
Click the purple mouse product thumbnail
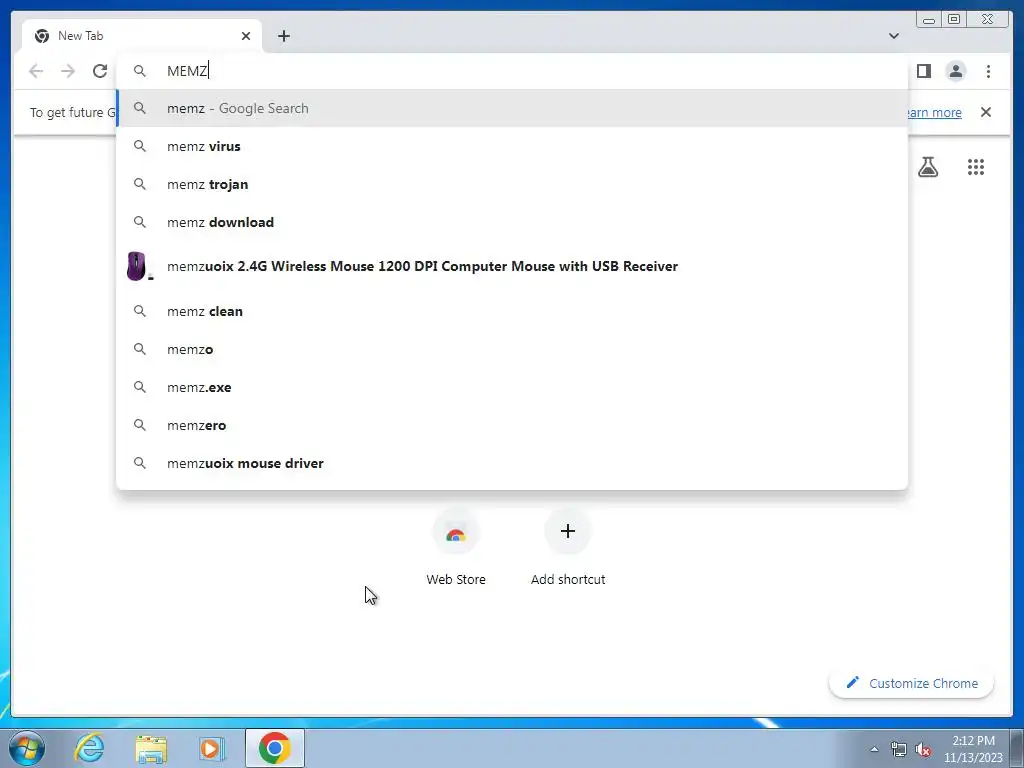138,266
